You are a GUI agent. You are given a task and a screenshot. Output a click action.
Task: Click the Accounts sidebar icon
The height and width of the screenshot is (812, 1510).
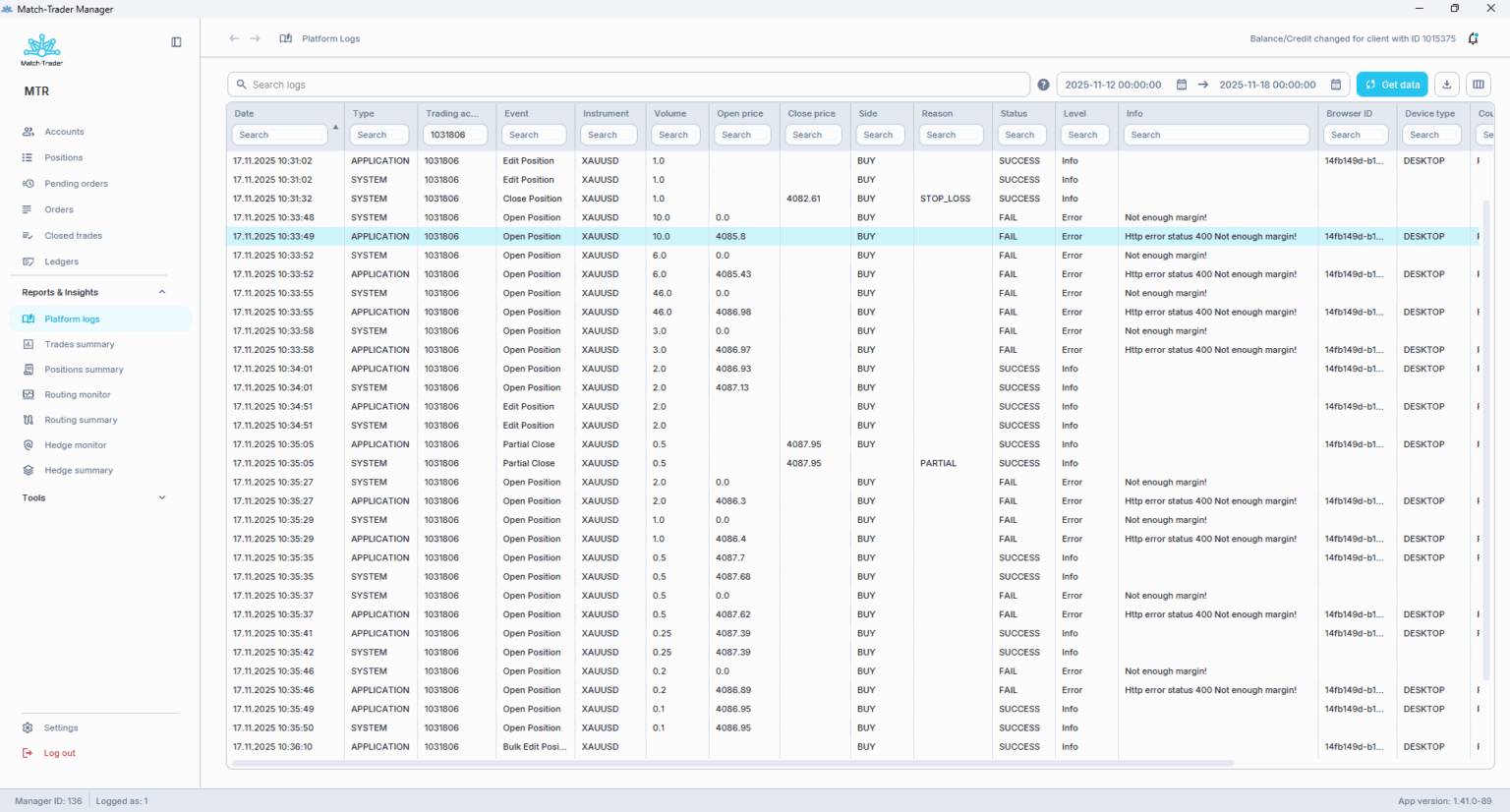coord(28,132)
